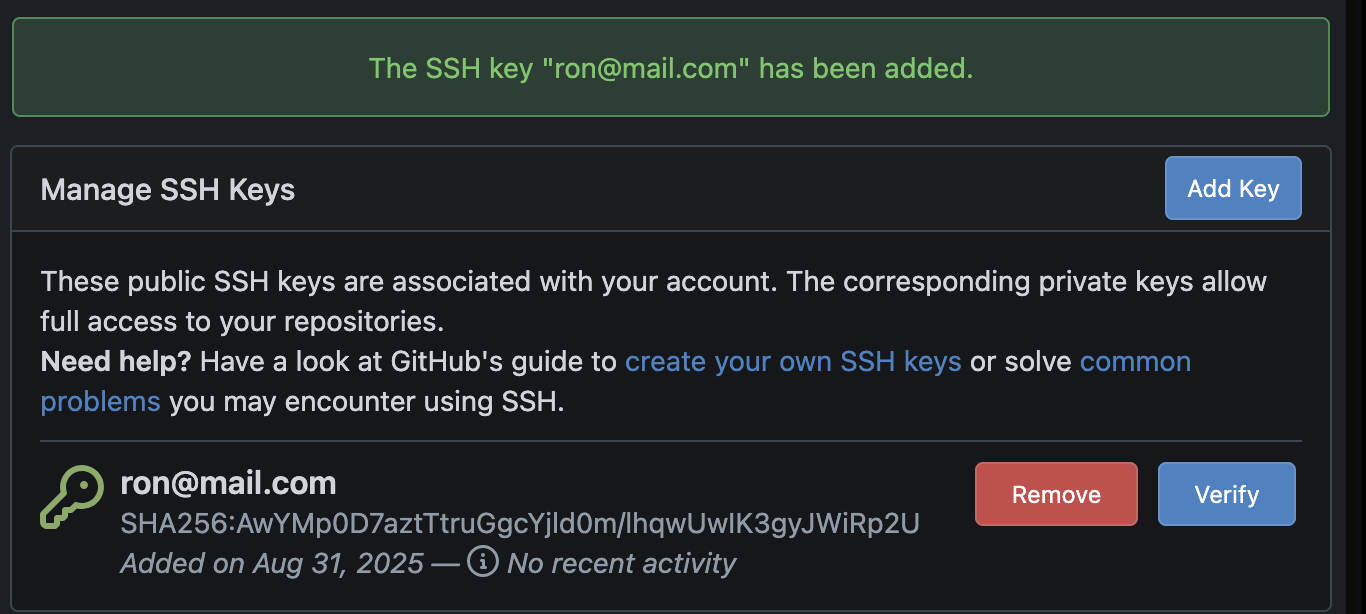
Task: Click the "Manage SSH Keys" panel heading
Action: point(168,189)
